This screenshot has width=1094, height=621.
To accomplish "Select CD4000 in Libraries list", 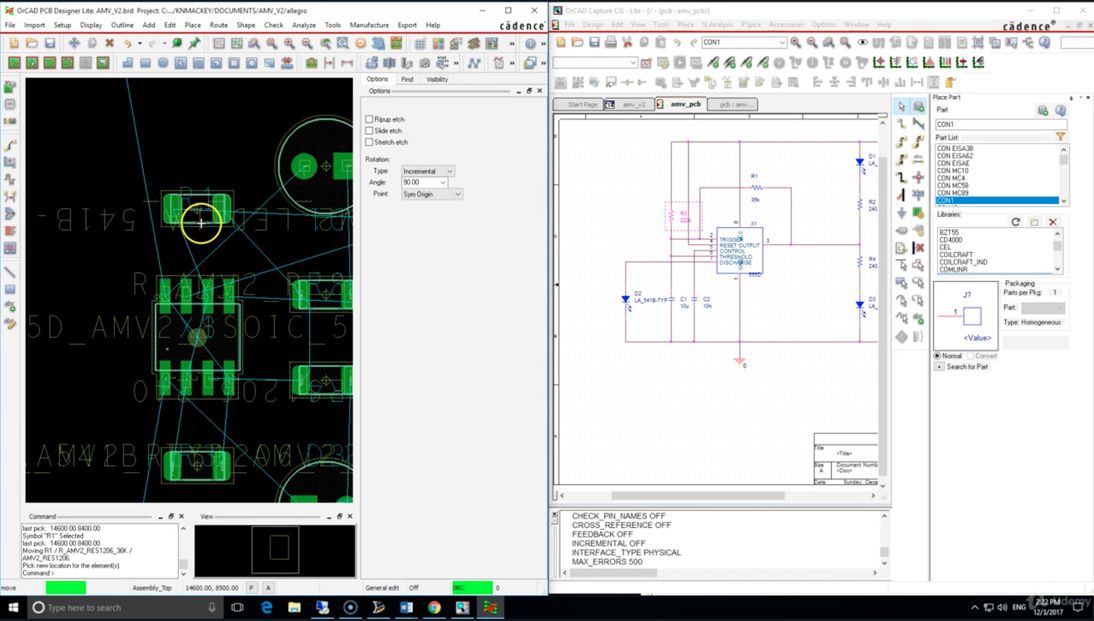I will pos(951,240).
